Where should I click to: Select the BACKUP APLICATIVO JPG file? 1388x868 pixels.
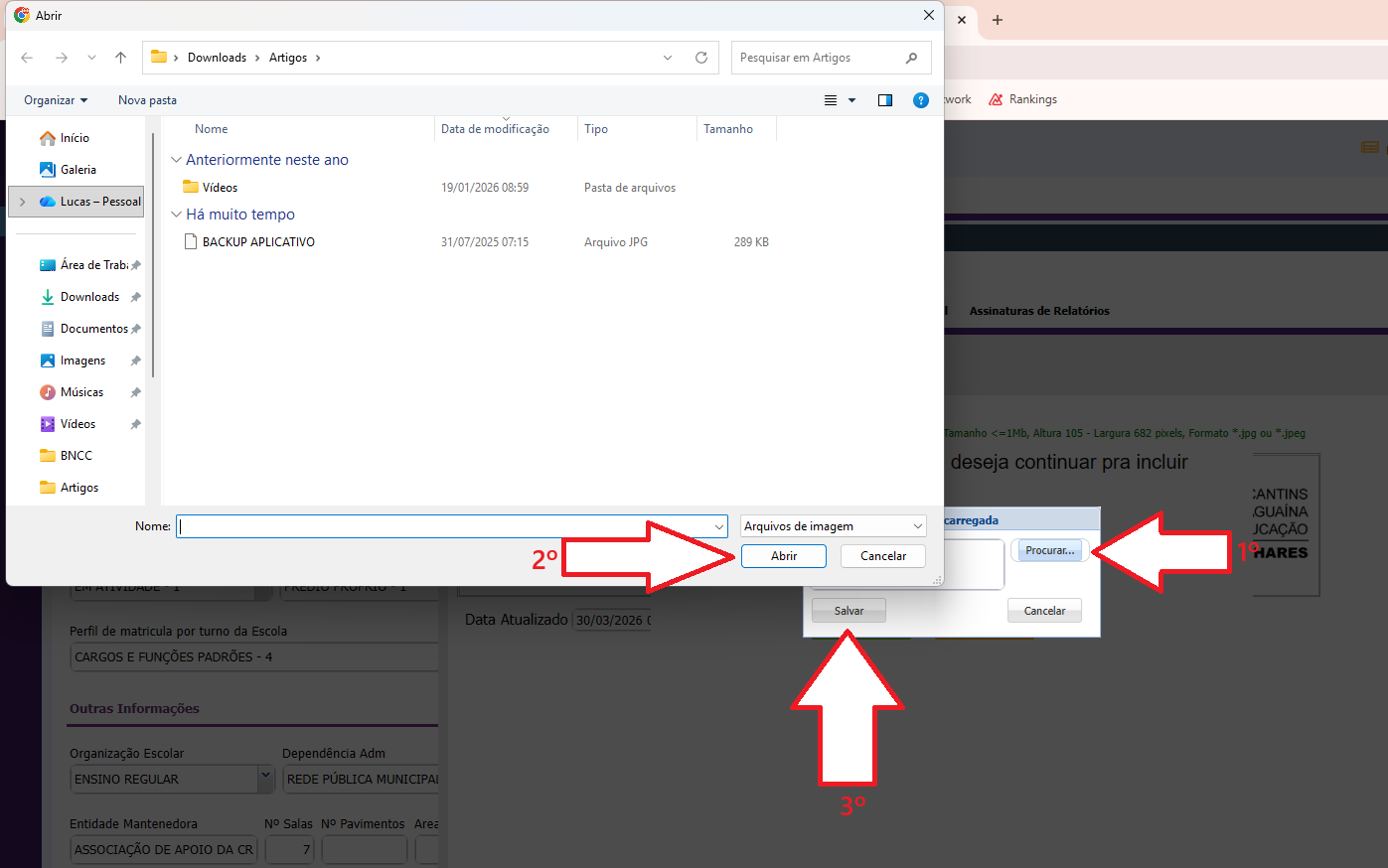click(258, 242)
